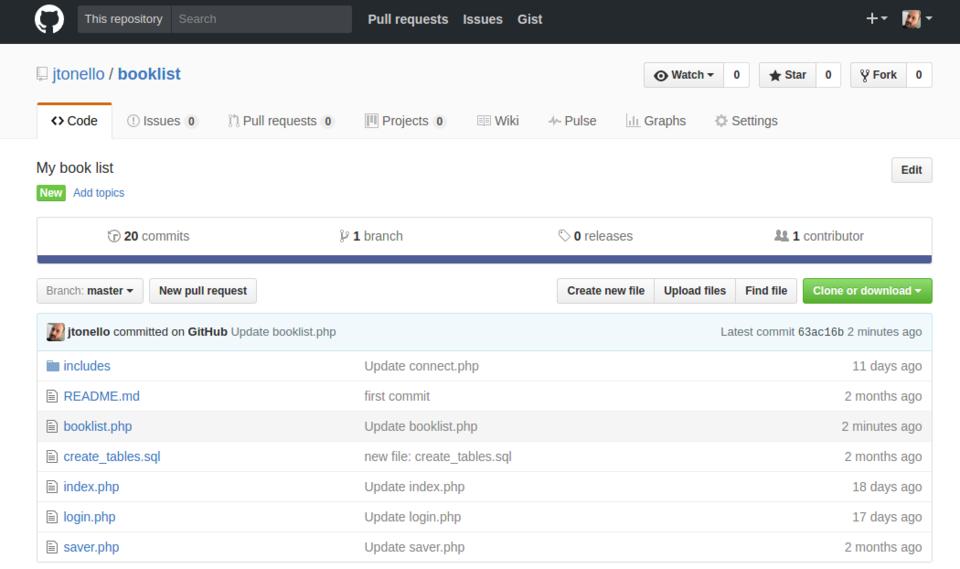Click the tag icon beside 0 releases

click(x=564, y=236)
